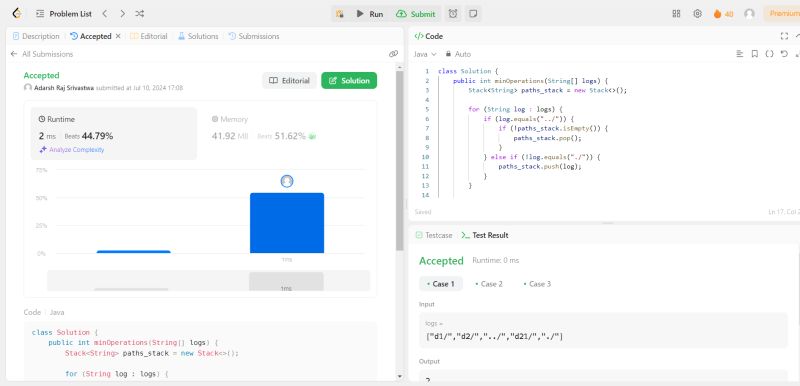
Task: Open the Problem List panel
Action: (64, 14)
